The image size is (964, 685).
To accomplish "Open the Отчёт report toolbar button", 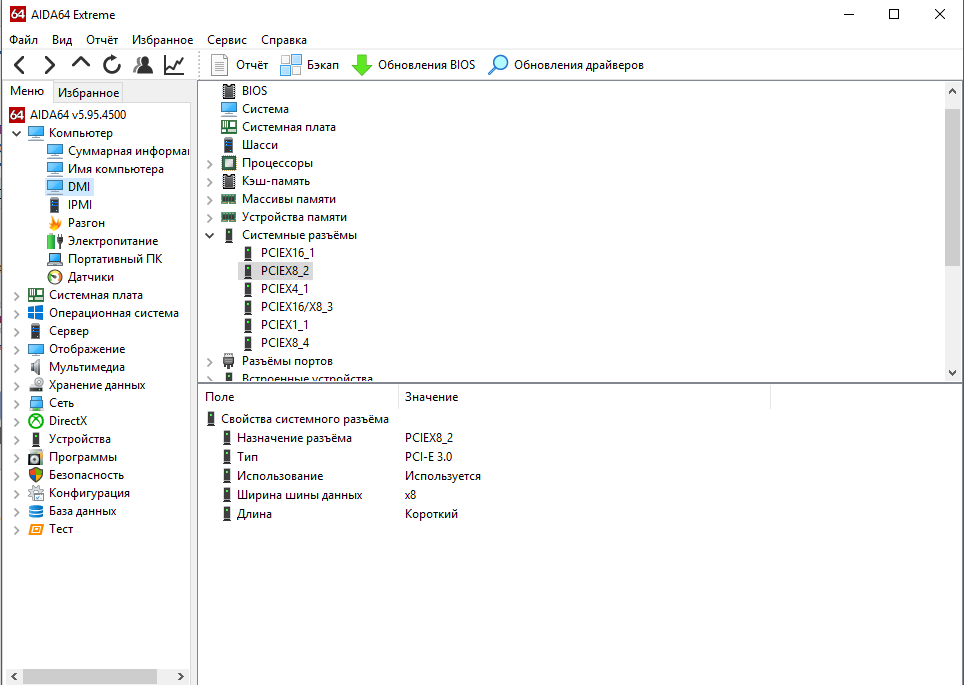I will coord(239,65).
